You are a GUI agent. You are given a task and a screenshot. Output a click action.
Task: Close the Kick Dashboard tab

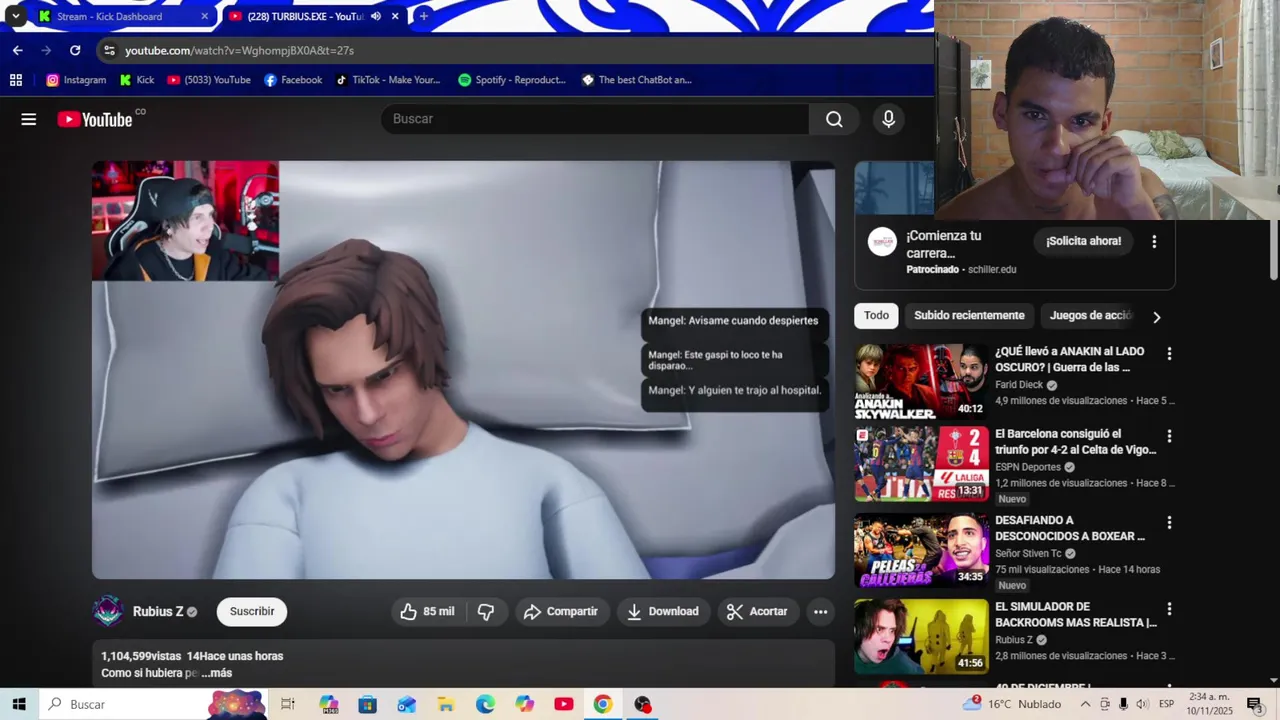coord(205,16)
